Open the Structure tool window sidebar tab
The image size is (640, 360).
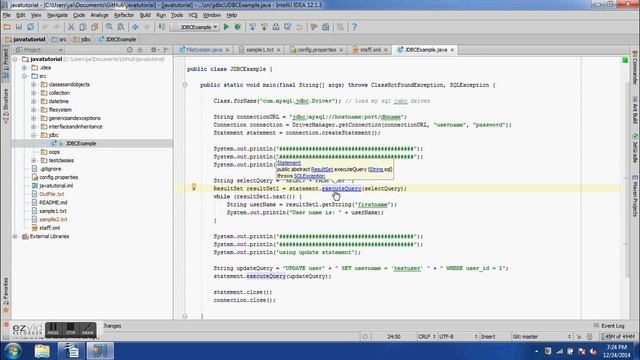point(6,105)
